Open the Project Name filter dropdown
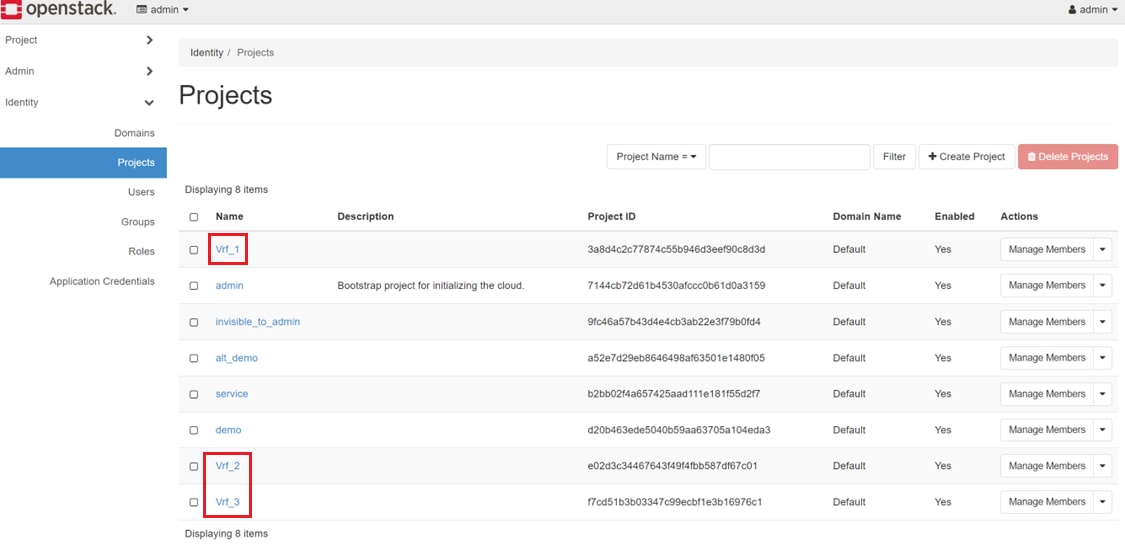Viewport: 1125px width, 545px height. [x=656, y=157]
